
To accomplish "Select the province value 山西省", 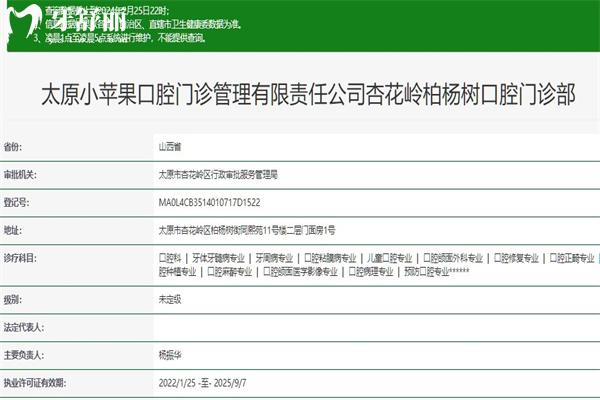I will pyautogui.click(x=170, y=147).
